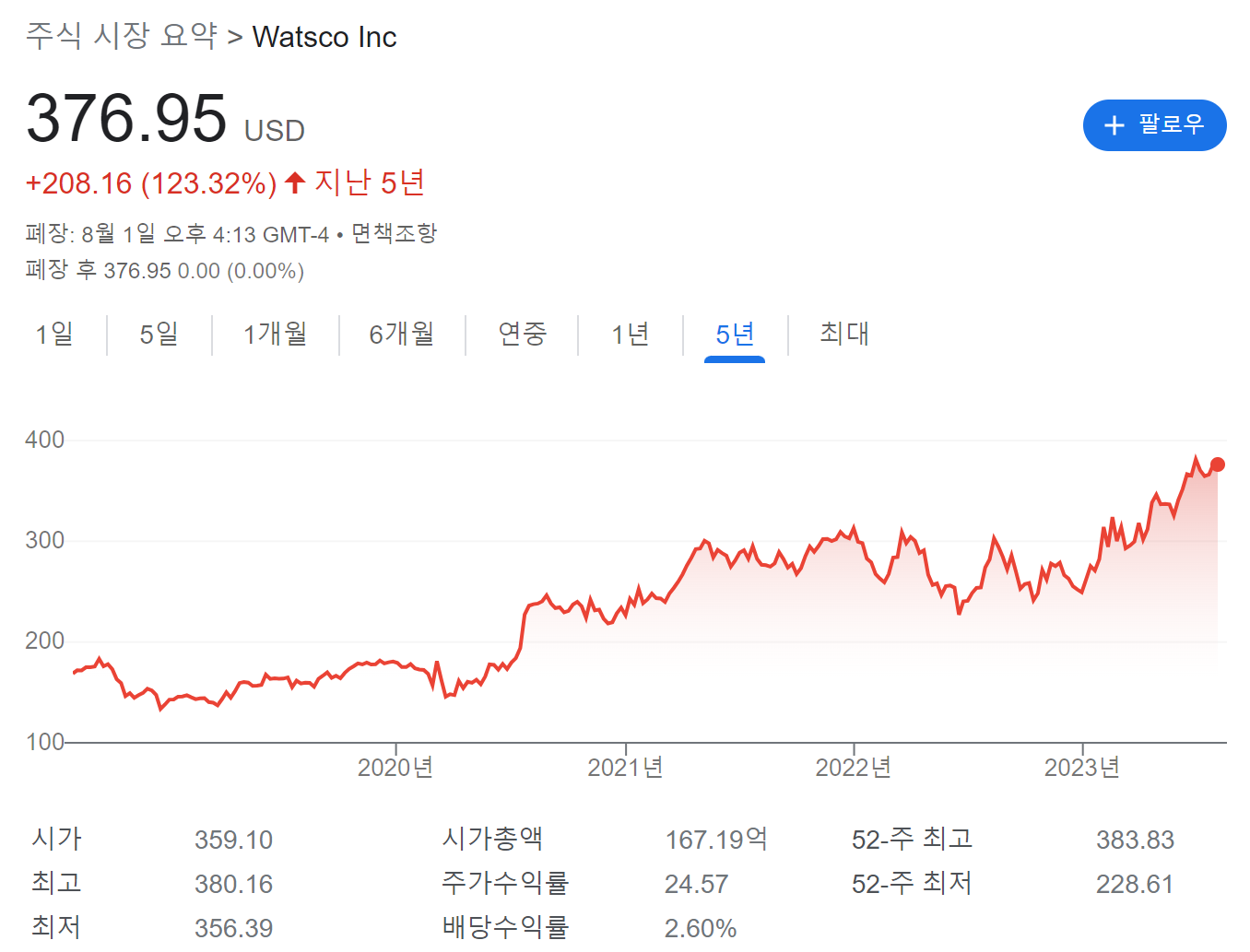This screenshot has width=1250, height=952.
Task: Switch to the 6개월 chart tab
Action: coord(401,334)
